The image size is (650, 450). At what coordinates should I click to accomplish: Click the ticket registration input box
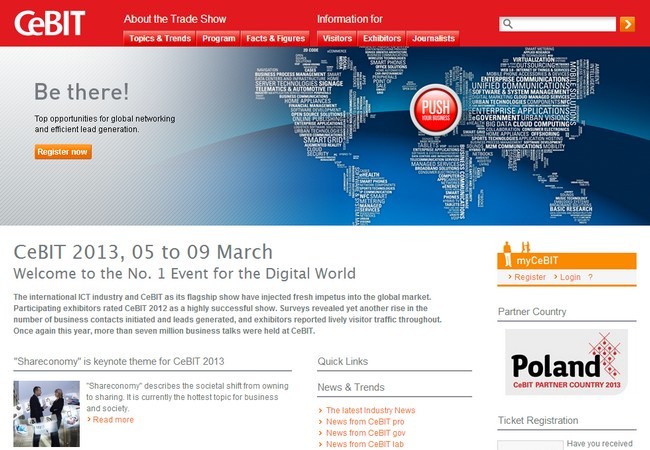pos(530,445)
